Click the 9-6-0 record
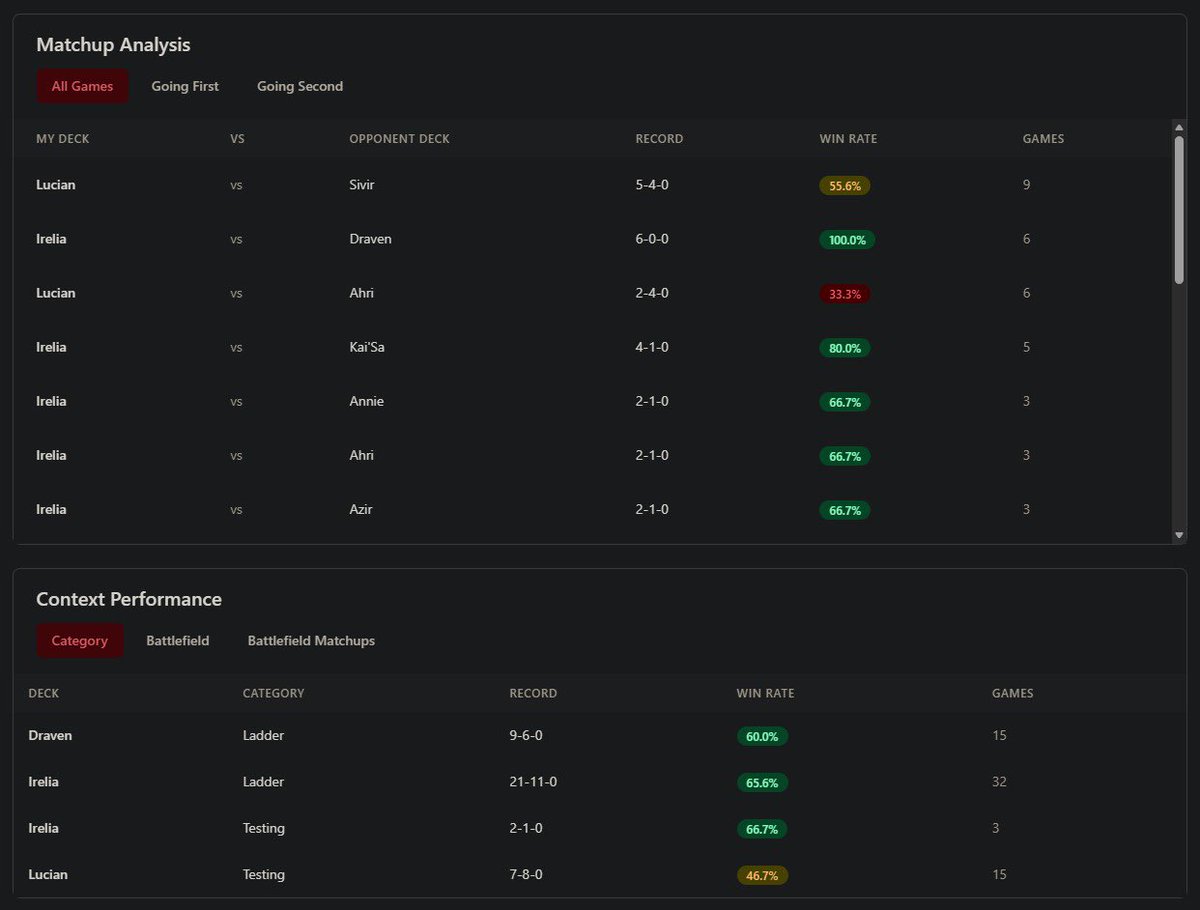 click(x=526, y=735)
